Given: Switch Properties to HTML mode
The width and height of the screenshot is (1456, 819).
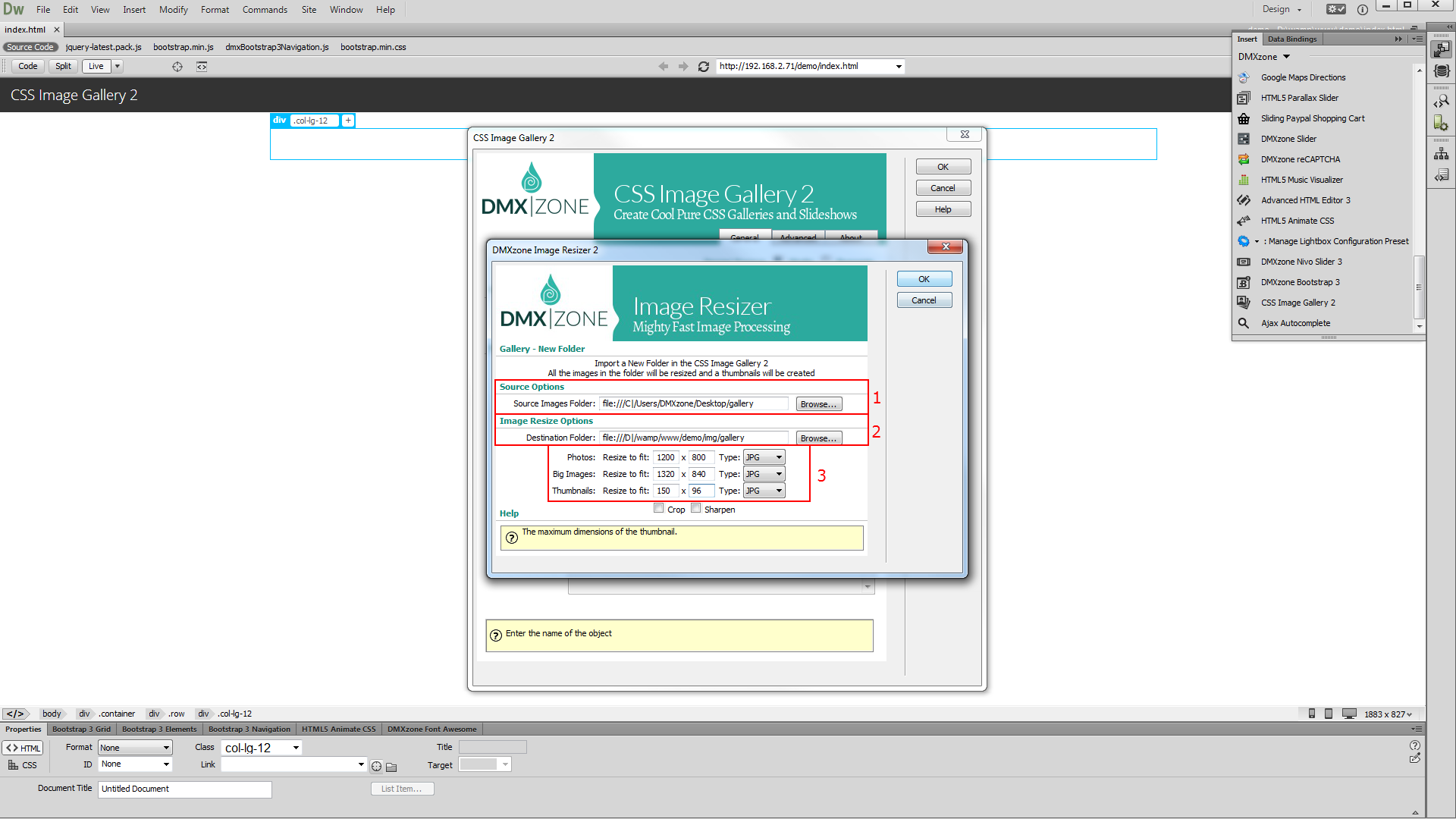Looking at the screenshot, I should [24, 748].
